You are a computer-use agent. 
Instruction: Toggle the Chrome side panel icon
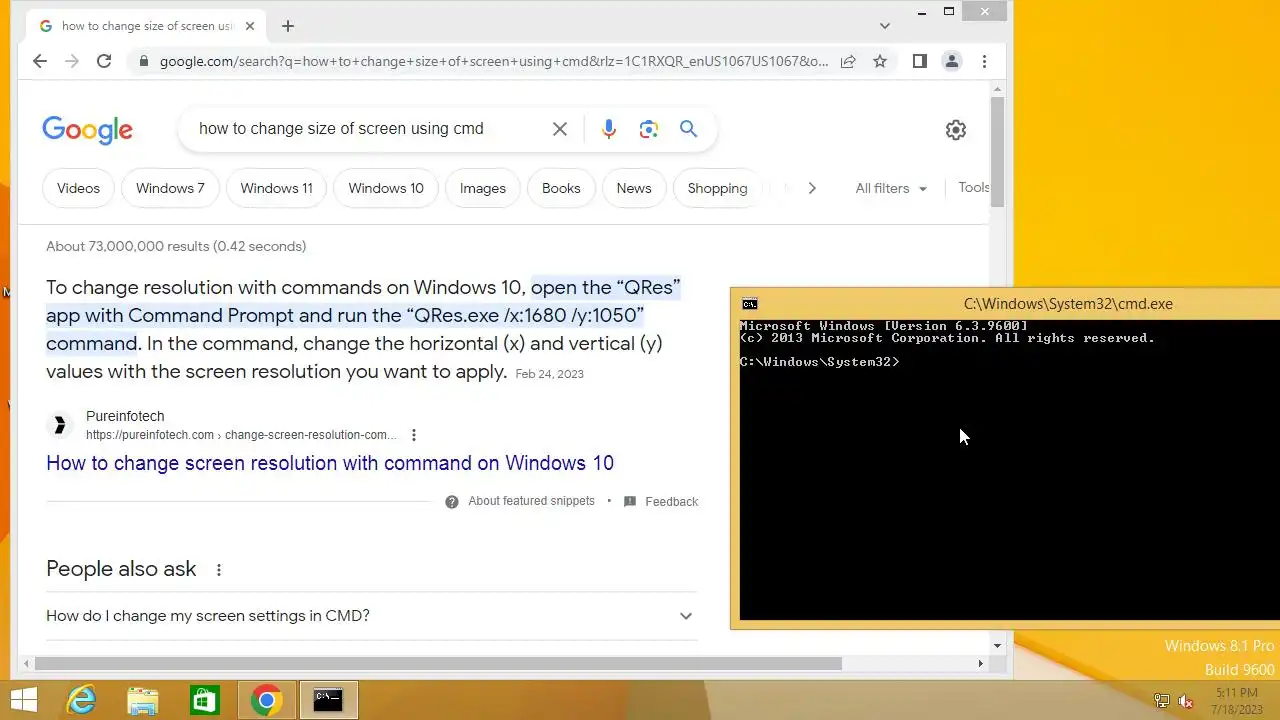click(920, 61)
